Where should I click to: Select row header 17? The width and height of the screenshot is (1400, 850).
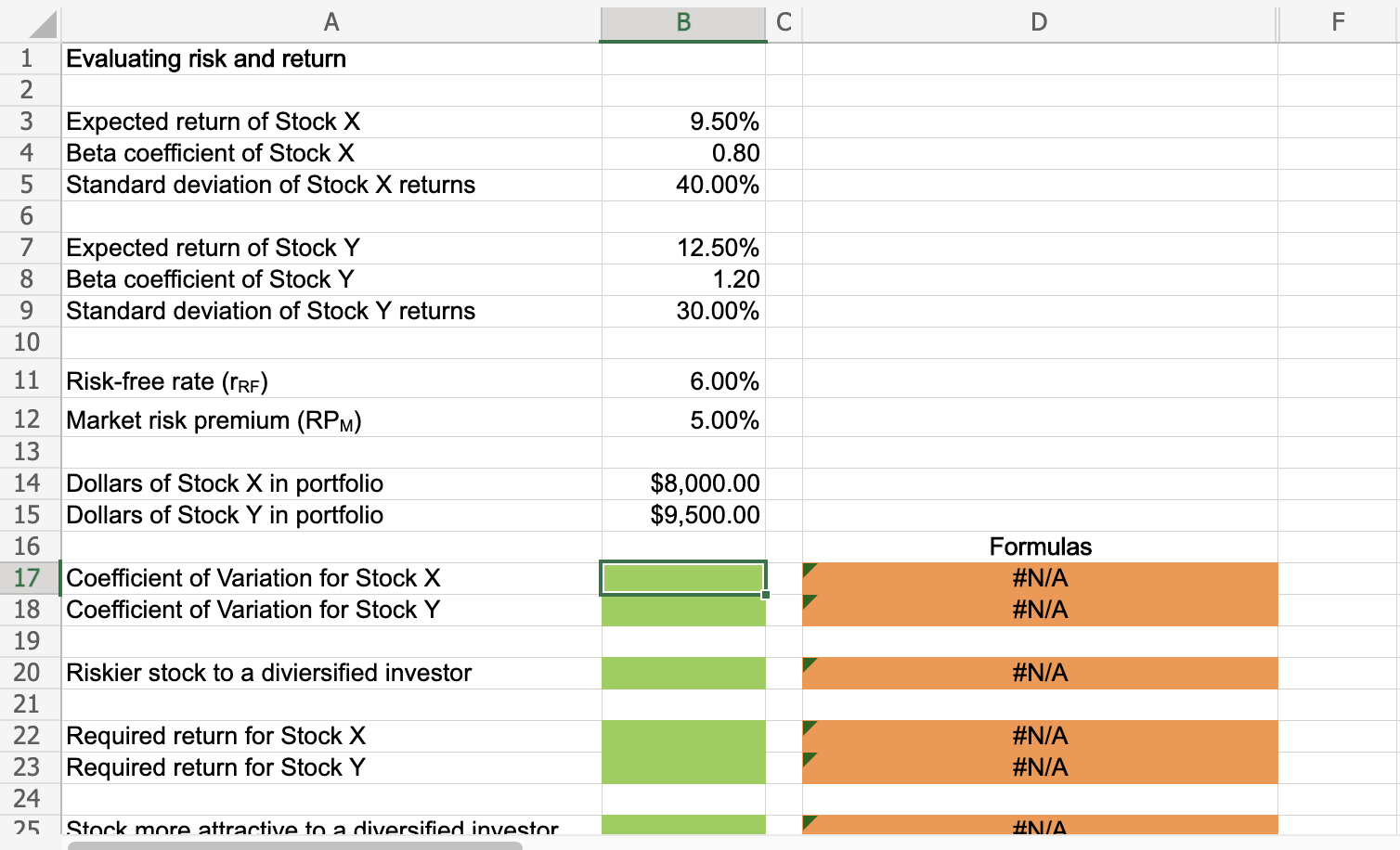click(x=28, y=577)
